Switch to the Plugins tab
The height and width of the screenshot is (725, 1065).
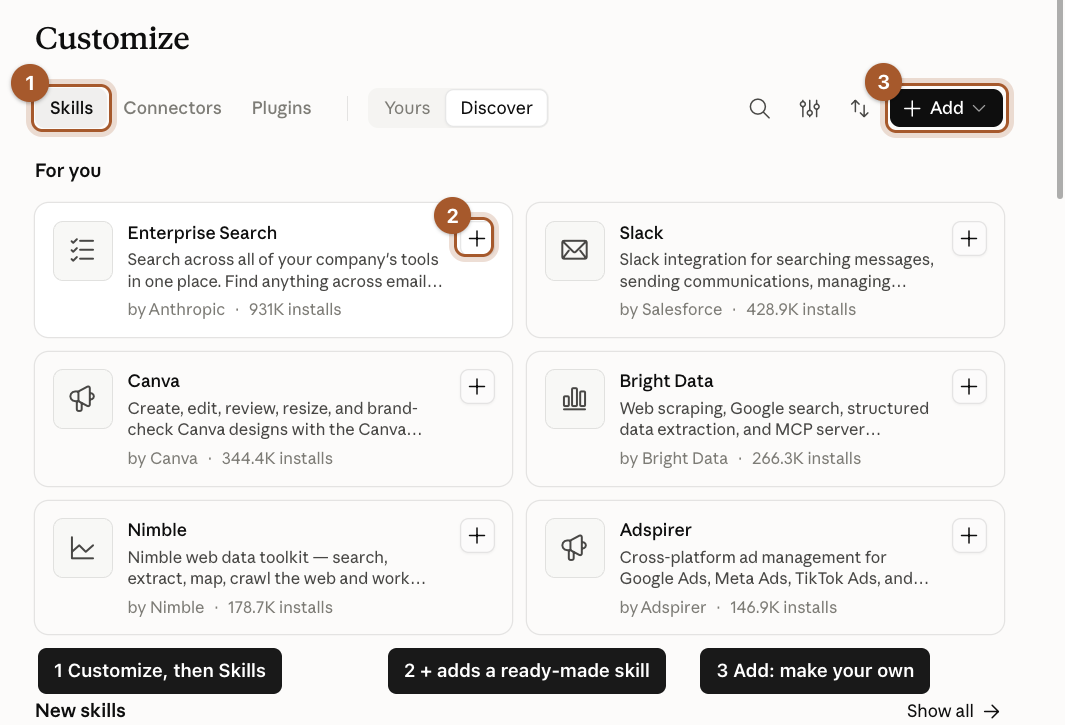pos(281,108)
